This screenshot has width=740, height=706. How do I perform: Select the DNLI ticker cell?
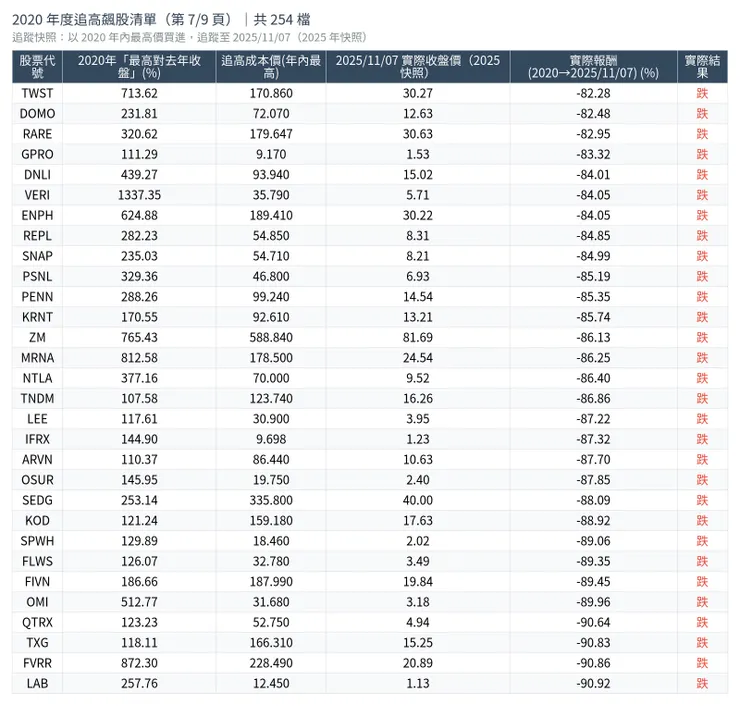pos(37,175)
